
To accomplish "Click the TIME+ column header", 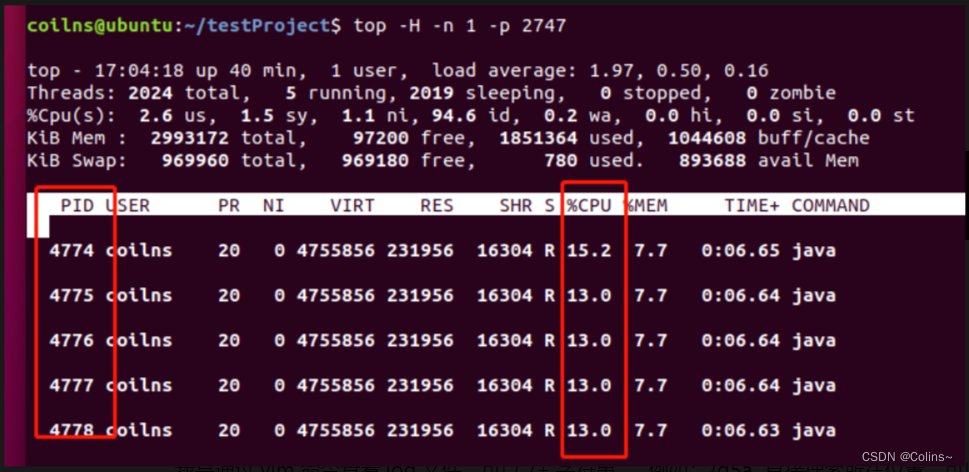I will click(752, 205).
